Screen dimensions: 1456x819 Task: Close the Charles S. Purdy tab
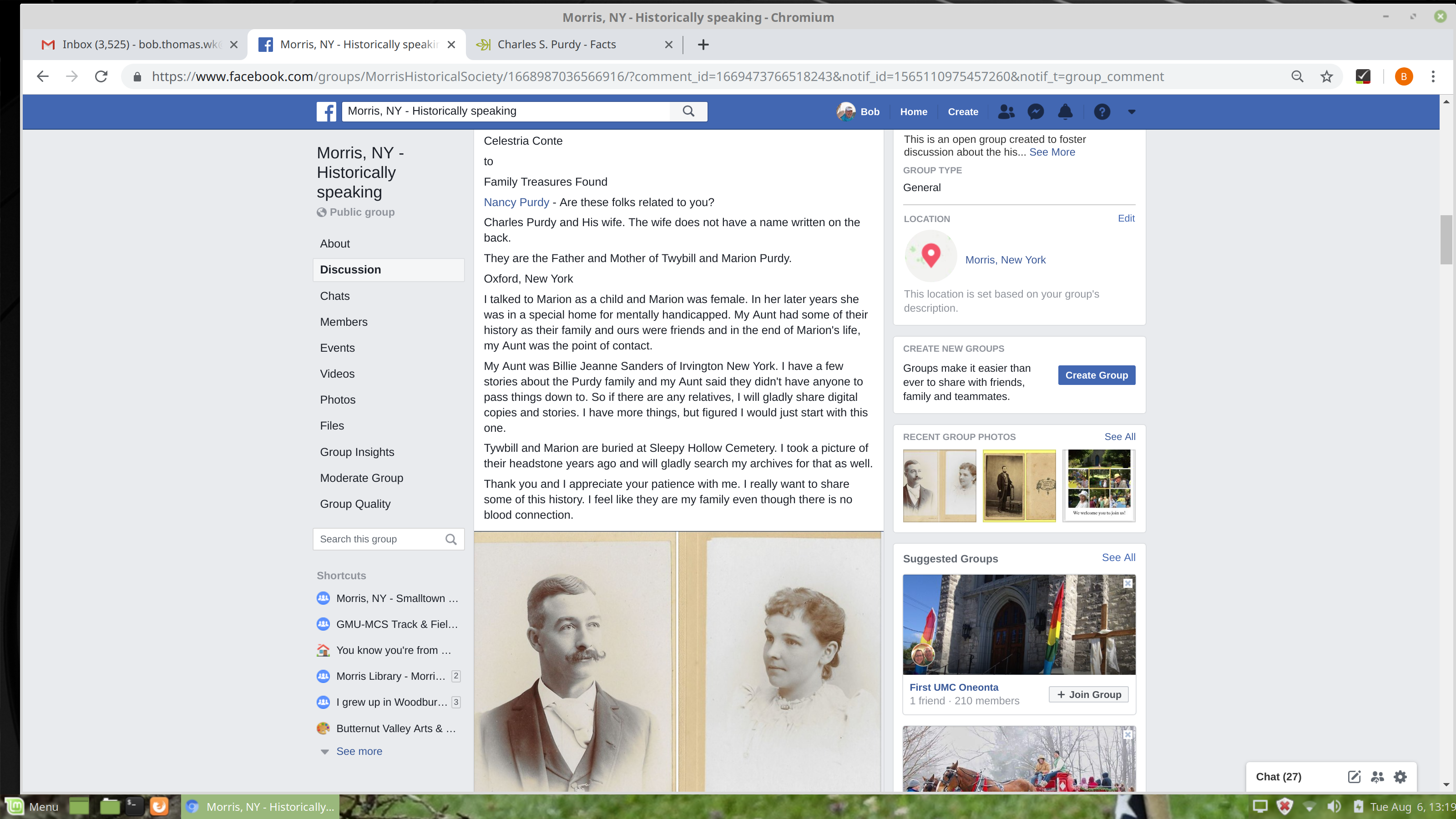coord(668,45)
